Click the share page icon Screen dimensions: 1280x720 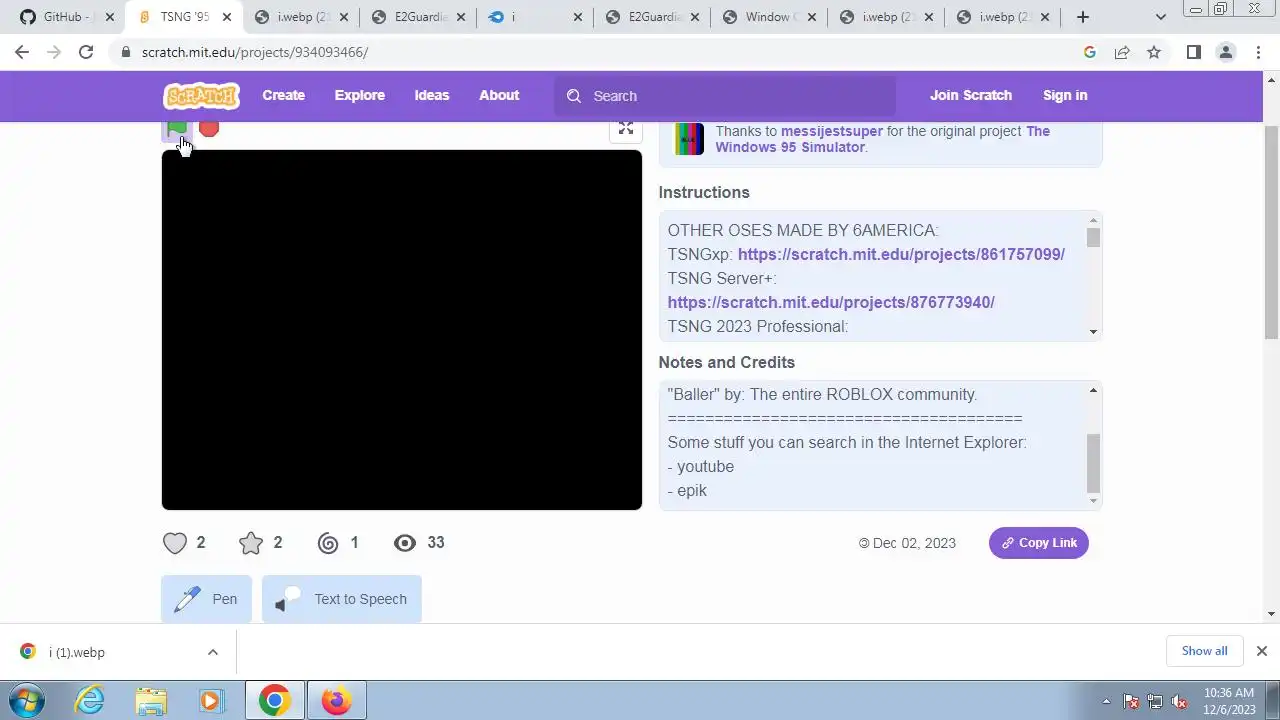click(1122, 52)
